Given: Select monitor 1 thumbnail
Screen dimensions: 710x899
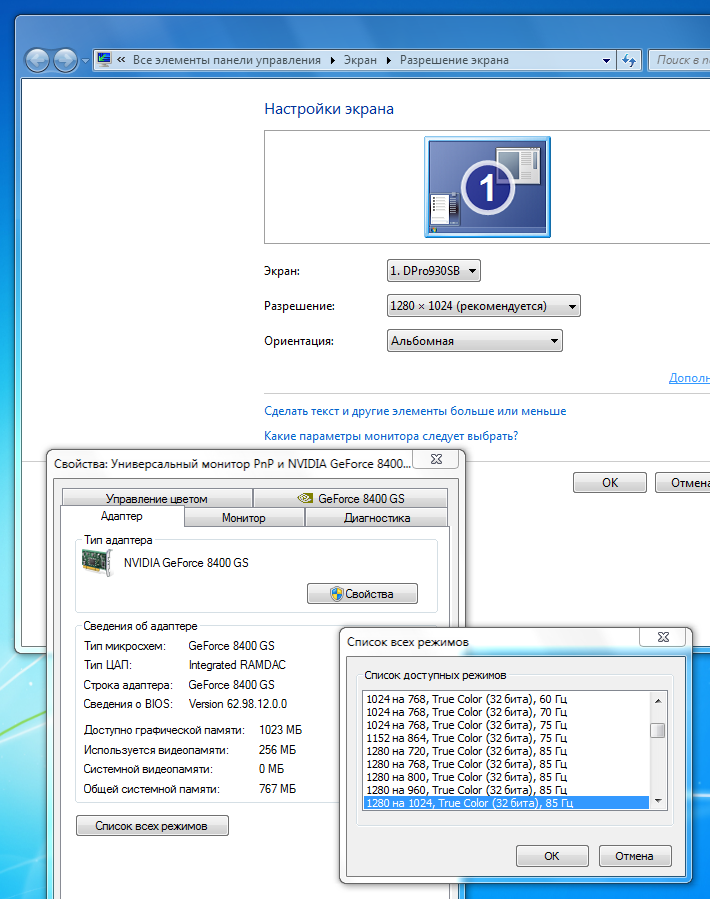Looking at the screenshot, I should pyautogui.click(x=487, y=187).
